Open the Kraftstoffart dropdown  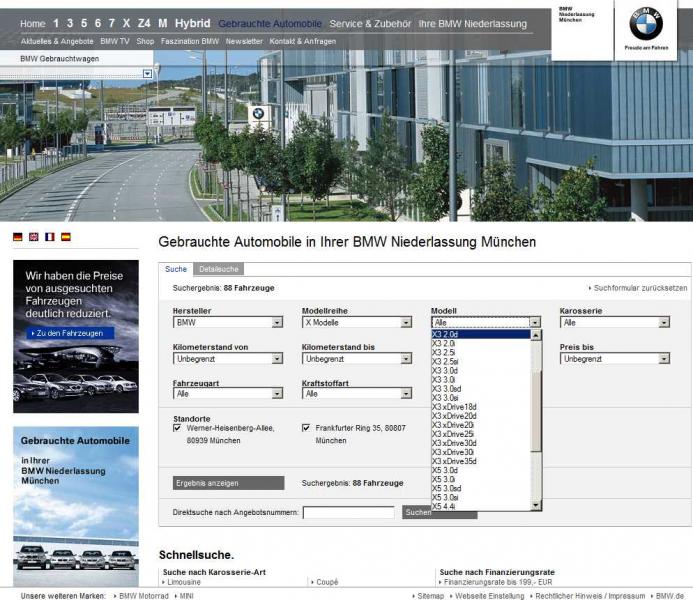click(357, 394)
